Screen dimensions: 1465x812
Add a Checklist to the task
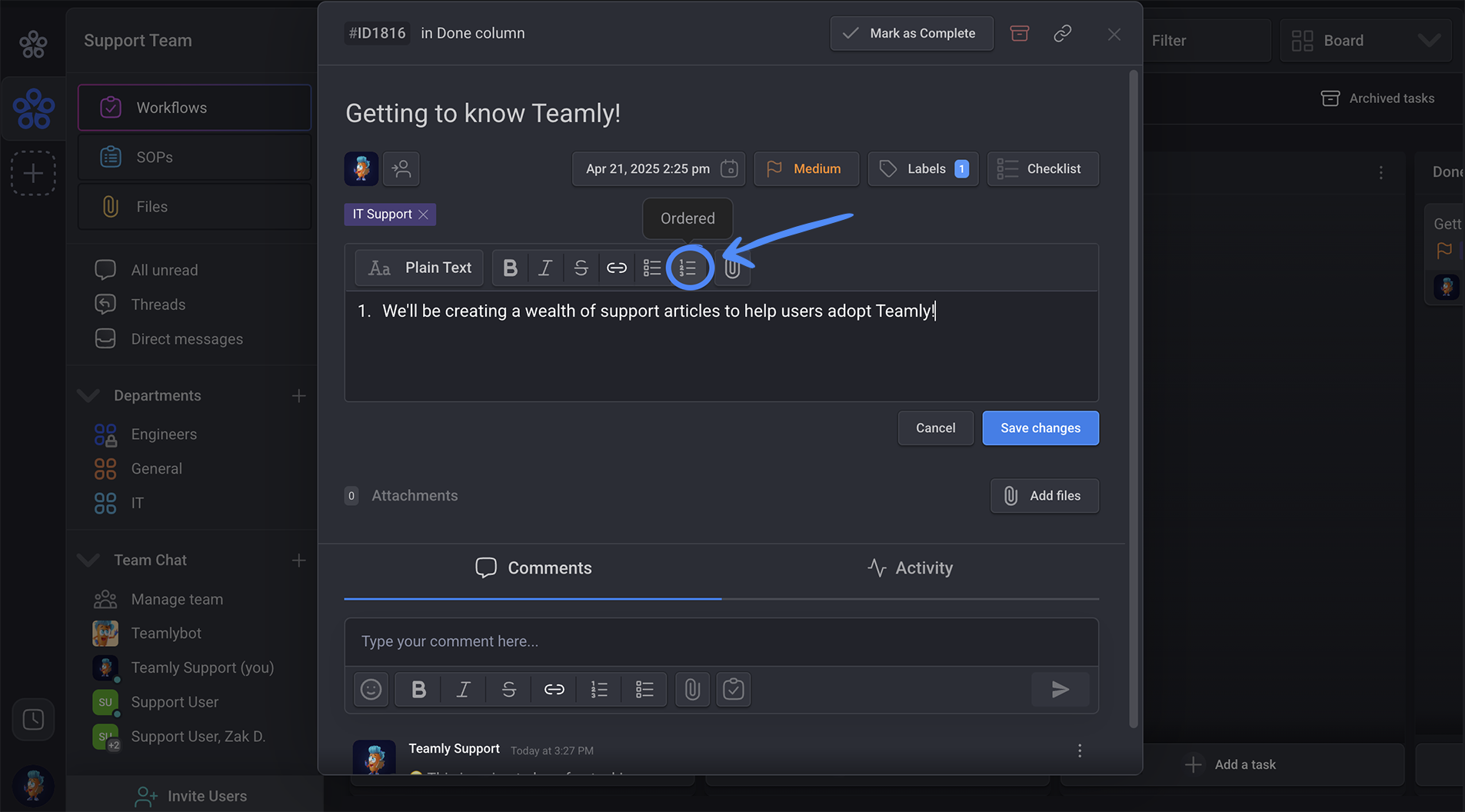pos(1043,168)
